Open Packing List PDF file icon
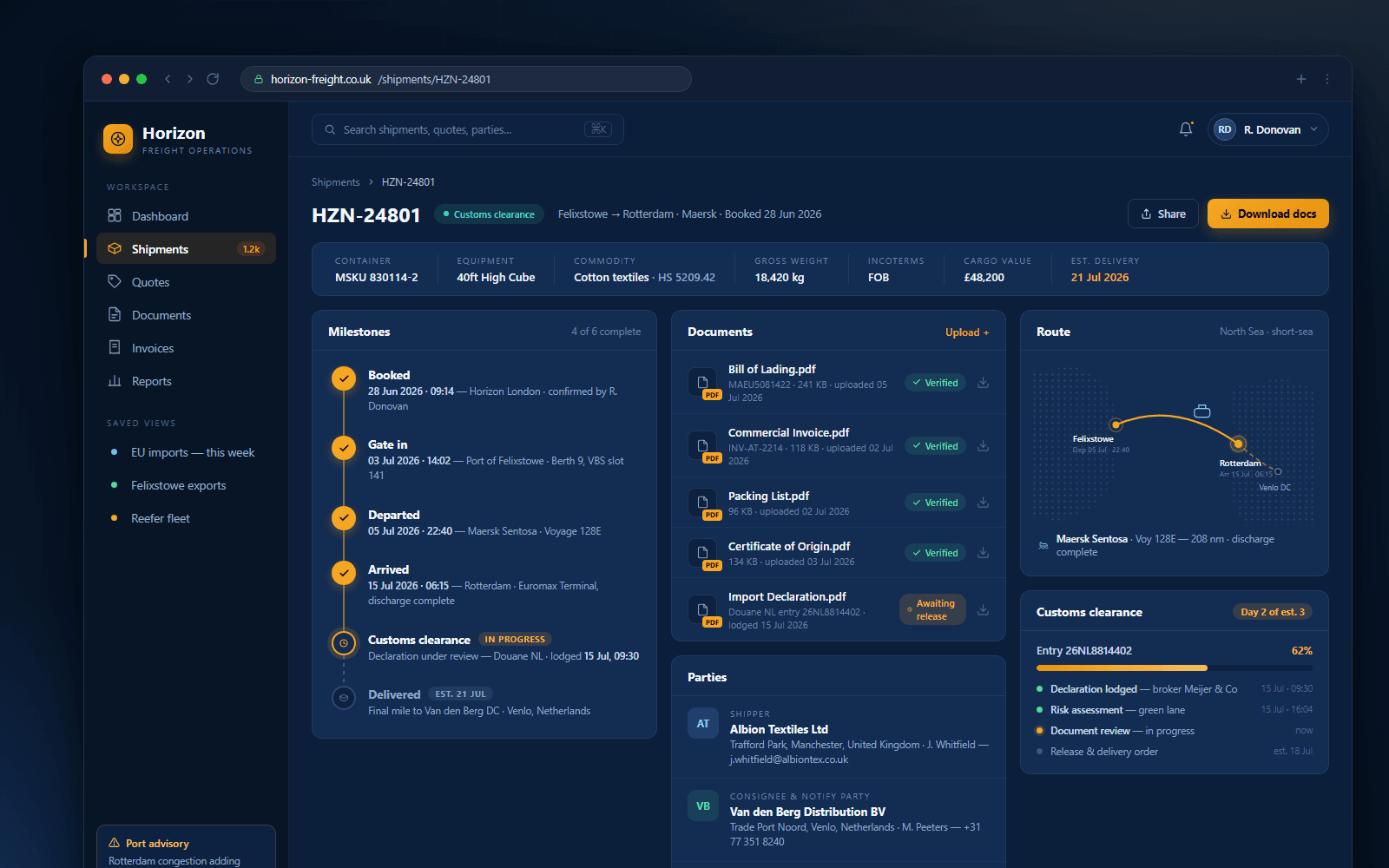 703,503
